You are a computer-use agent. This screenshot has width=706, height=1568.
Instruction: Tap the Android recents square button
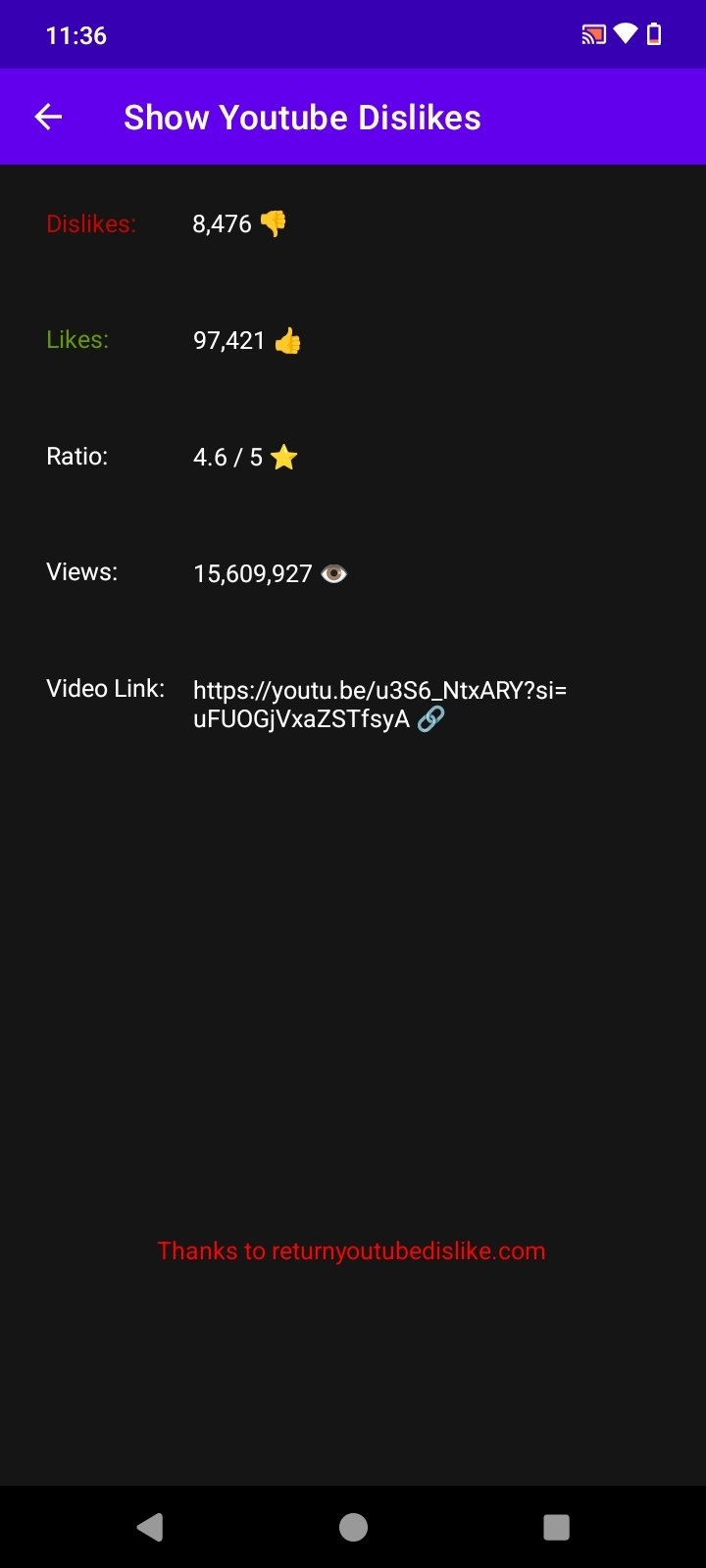click(556, 1527)
